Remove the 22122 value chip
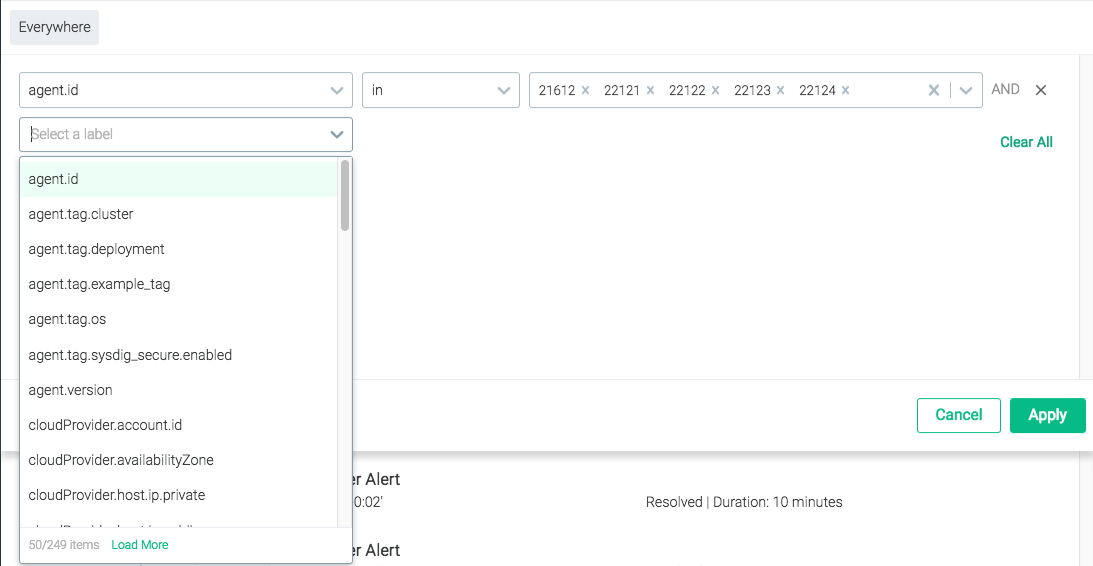The width and height of the screenshot is (1093, 566). (715, 90)
